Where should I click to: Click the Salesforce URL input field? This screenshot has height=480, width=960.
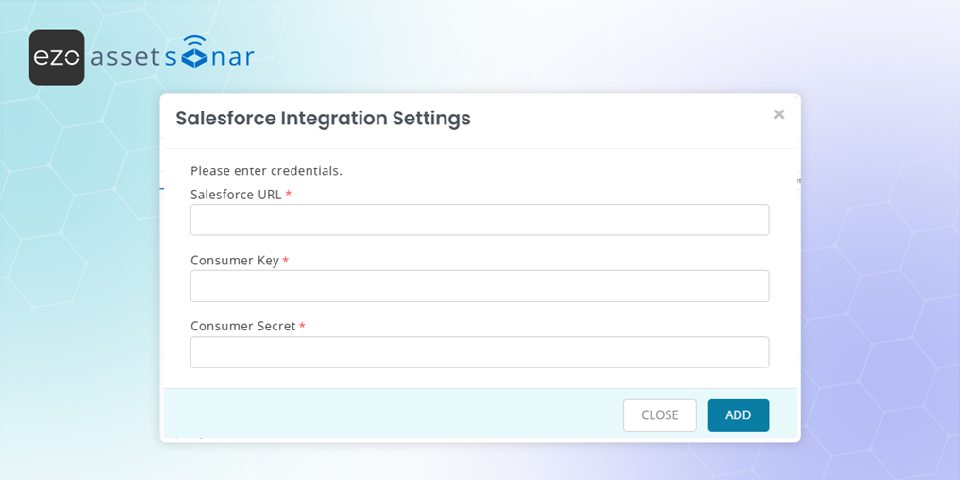(x=479, y=220)
